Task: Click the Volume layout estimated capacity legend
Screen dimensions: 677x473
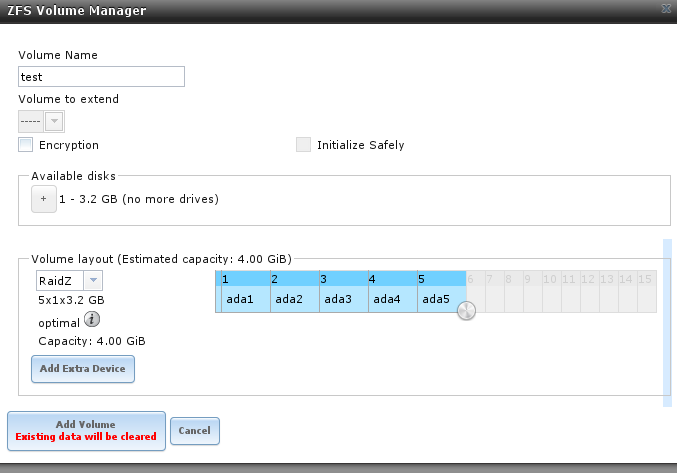Action: coord(161,259)
